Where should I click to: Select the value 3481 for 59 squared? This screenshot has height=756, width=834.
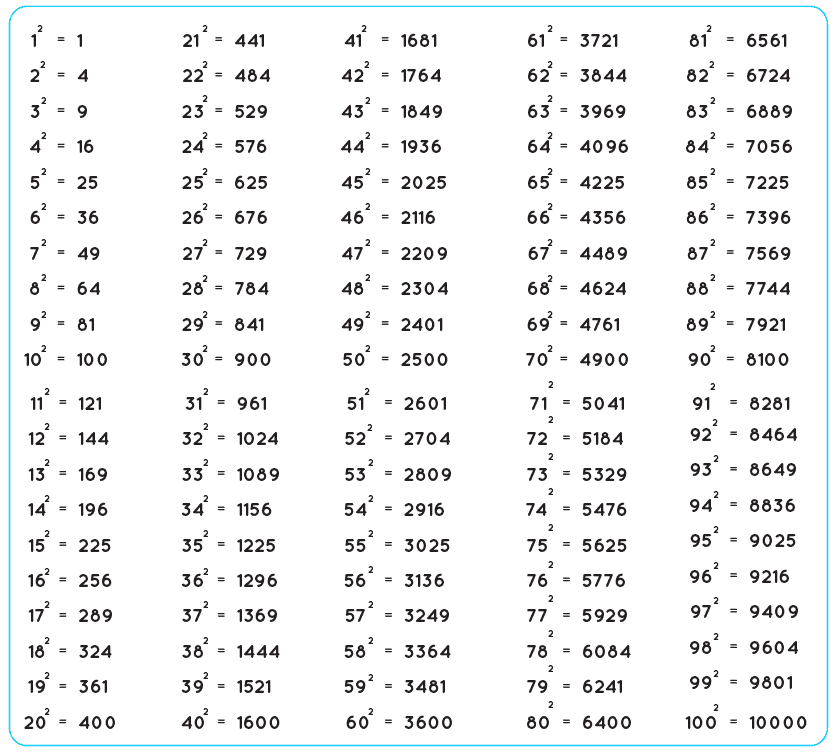pyautogui.click(x=425, y=687)
